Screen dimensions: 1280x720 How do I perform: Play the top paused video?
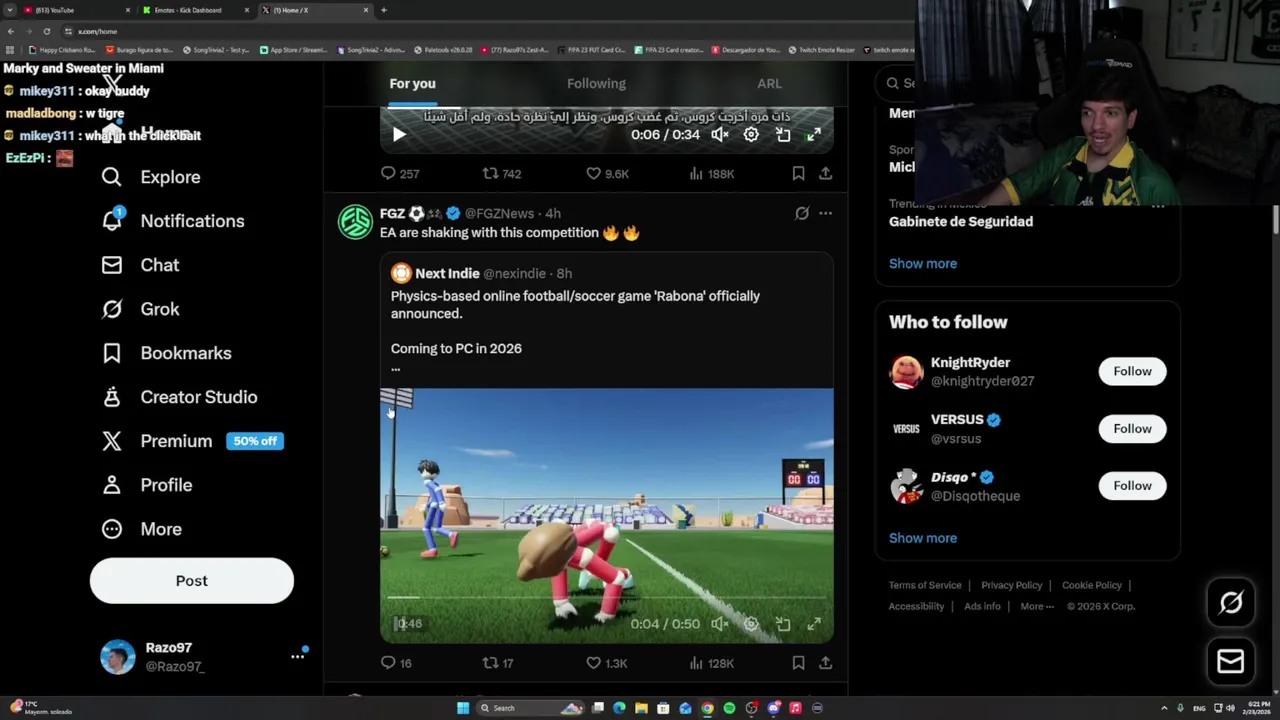tap(398, 134)
